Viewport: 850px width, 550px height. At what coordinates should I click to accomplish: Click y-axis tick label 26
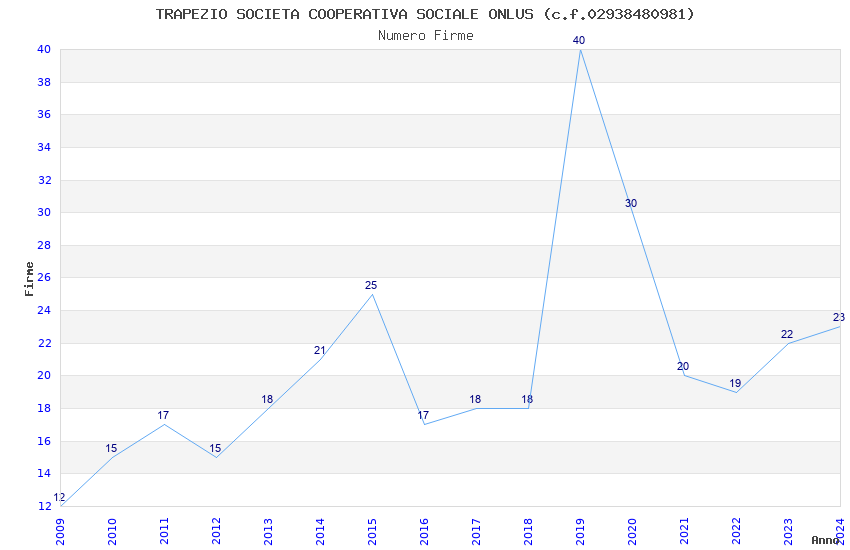(x=44, y=277)
